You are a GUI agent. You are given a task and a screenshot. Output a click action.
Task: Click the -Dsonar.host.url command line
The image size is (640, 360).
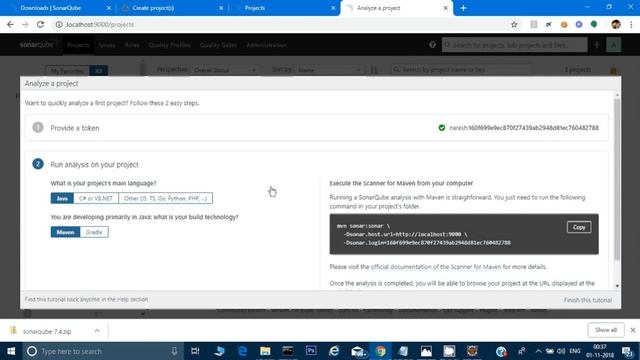point(405,234)
